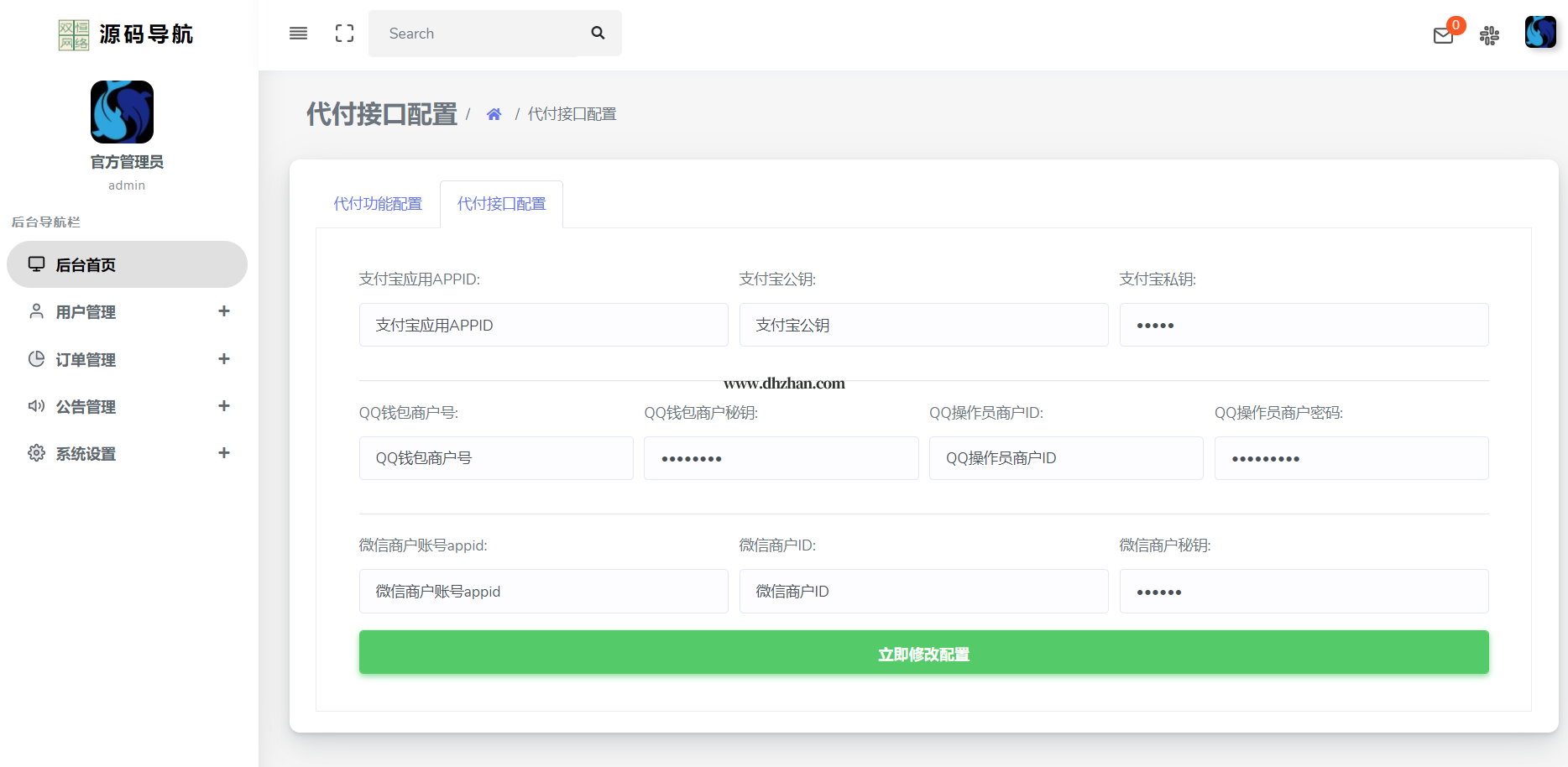Open the user avatar in top-right corner
The width and height of the screenshot is (1568, 767).
click(1539, 33)
